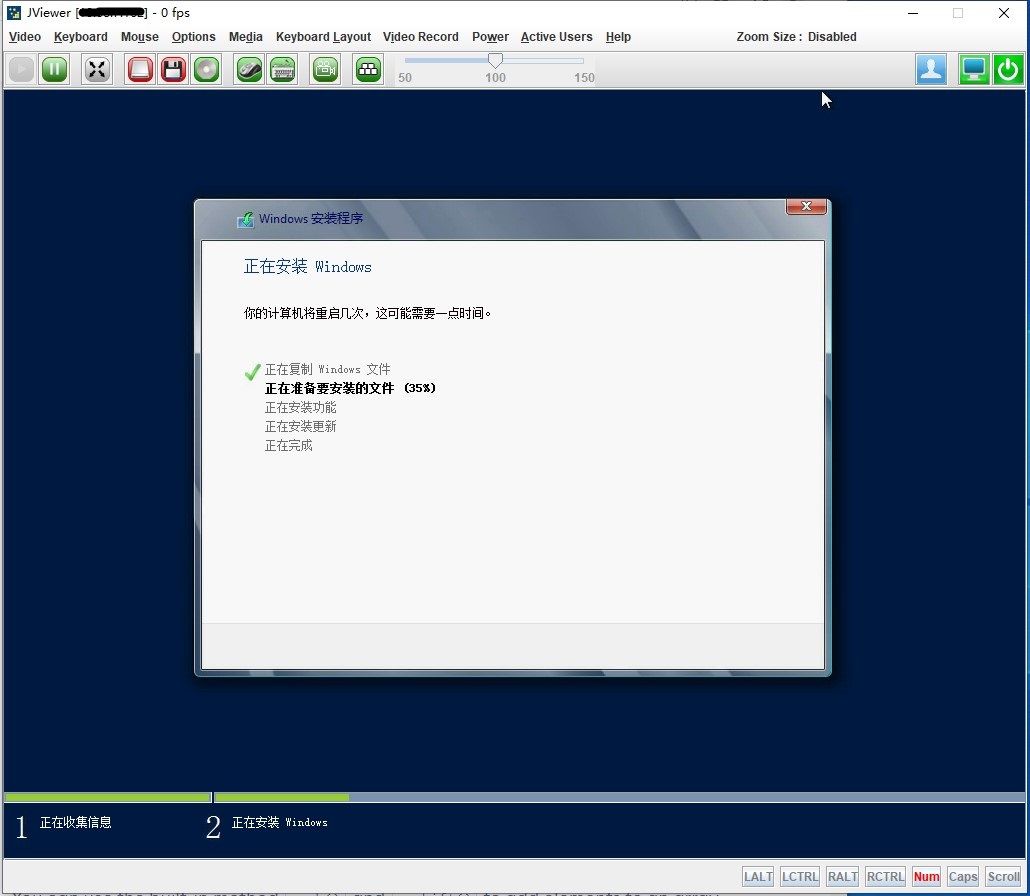Click the 正在安装更新 step
This screenshot has height=896, width=1030.
tap(300, 426)
